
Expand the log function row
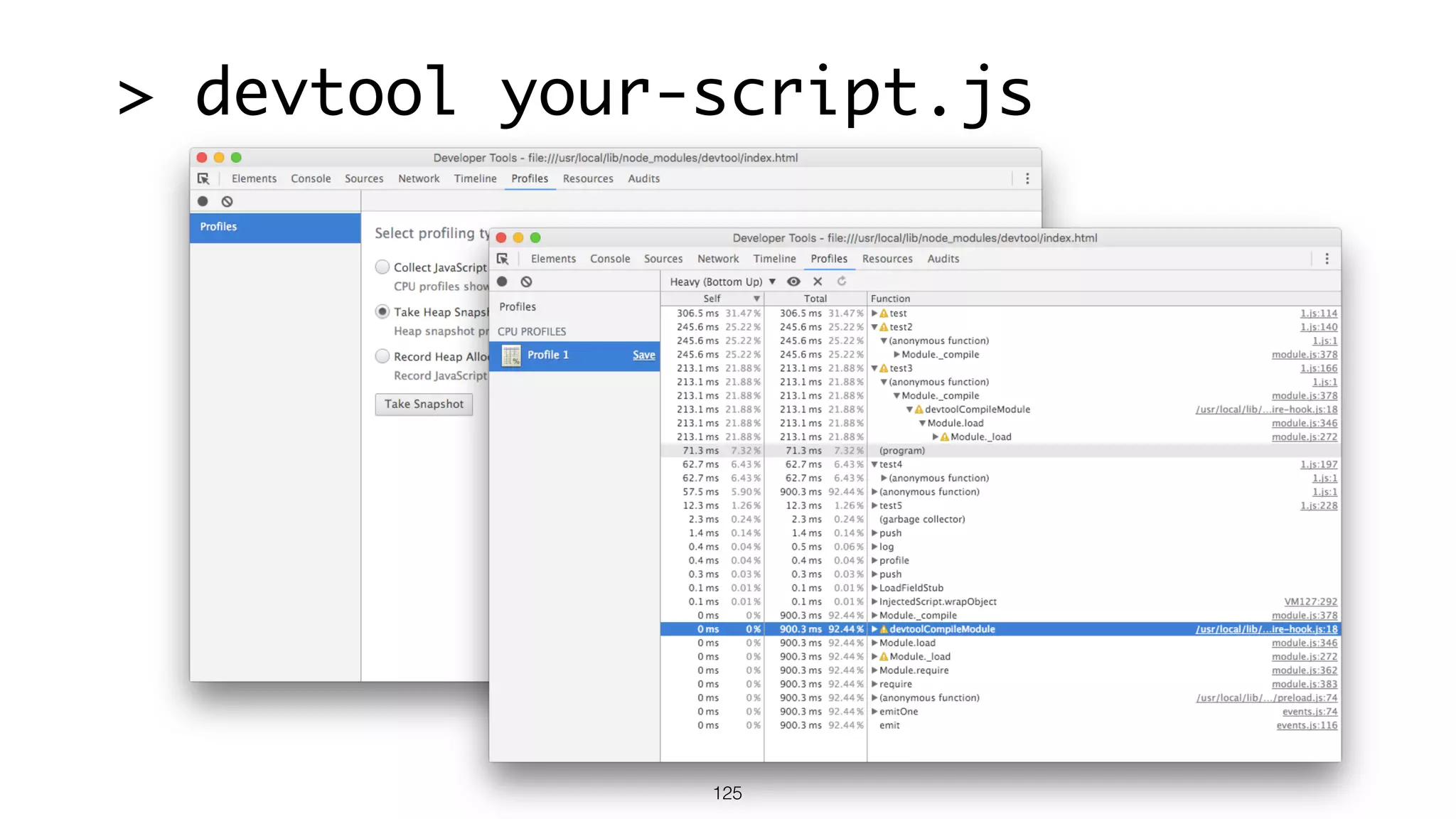click(x=875, y=547)
